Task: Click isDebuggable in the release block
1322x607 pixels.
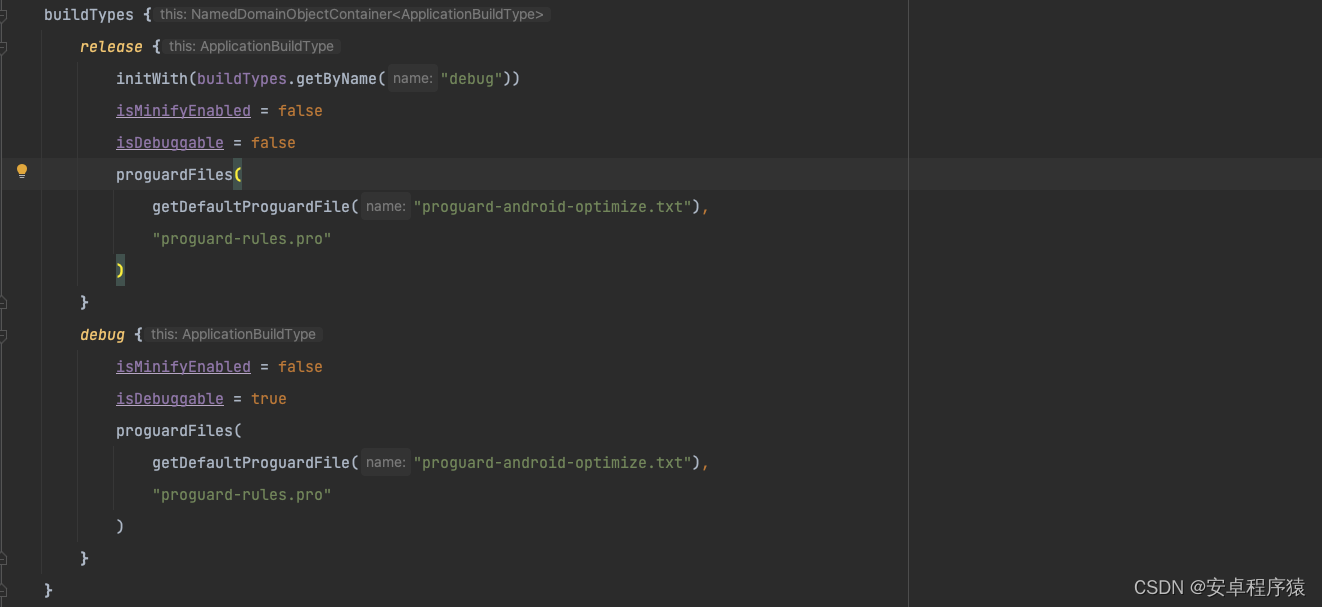Action: point(169,142)
